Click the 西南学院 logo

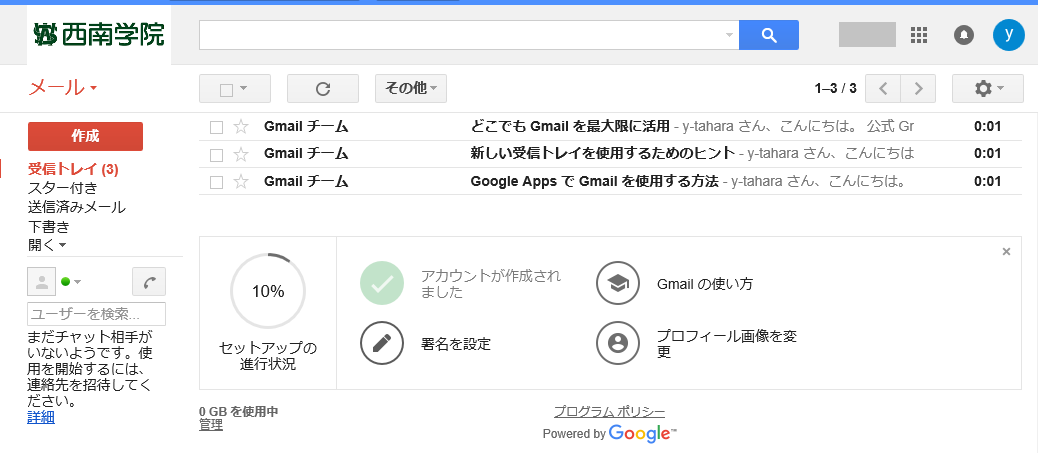(99, 34)
